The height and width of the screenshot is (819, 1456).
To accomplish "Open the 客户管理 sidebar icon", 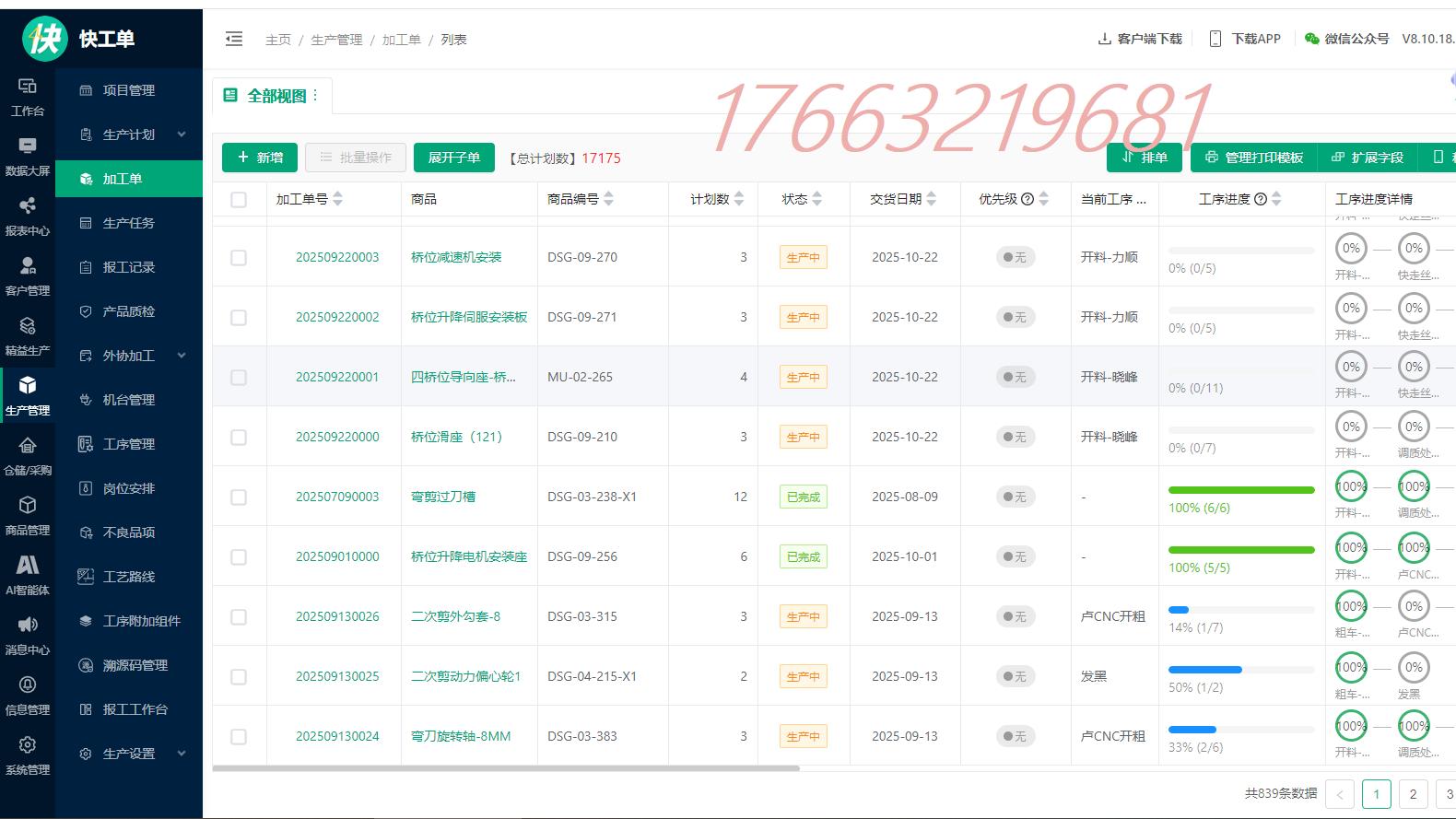I will 28,265.
